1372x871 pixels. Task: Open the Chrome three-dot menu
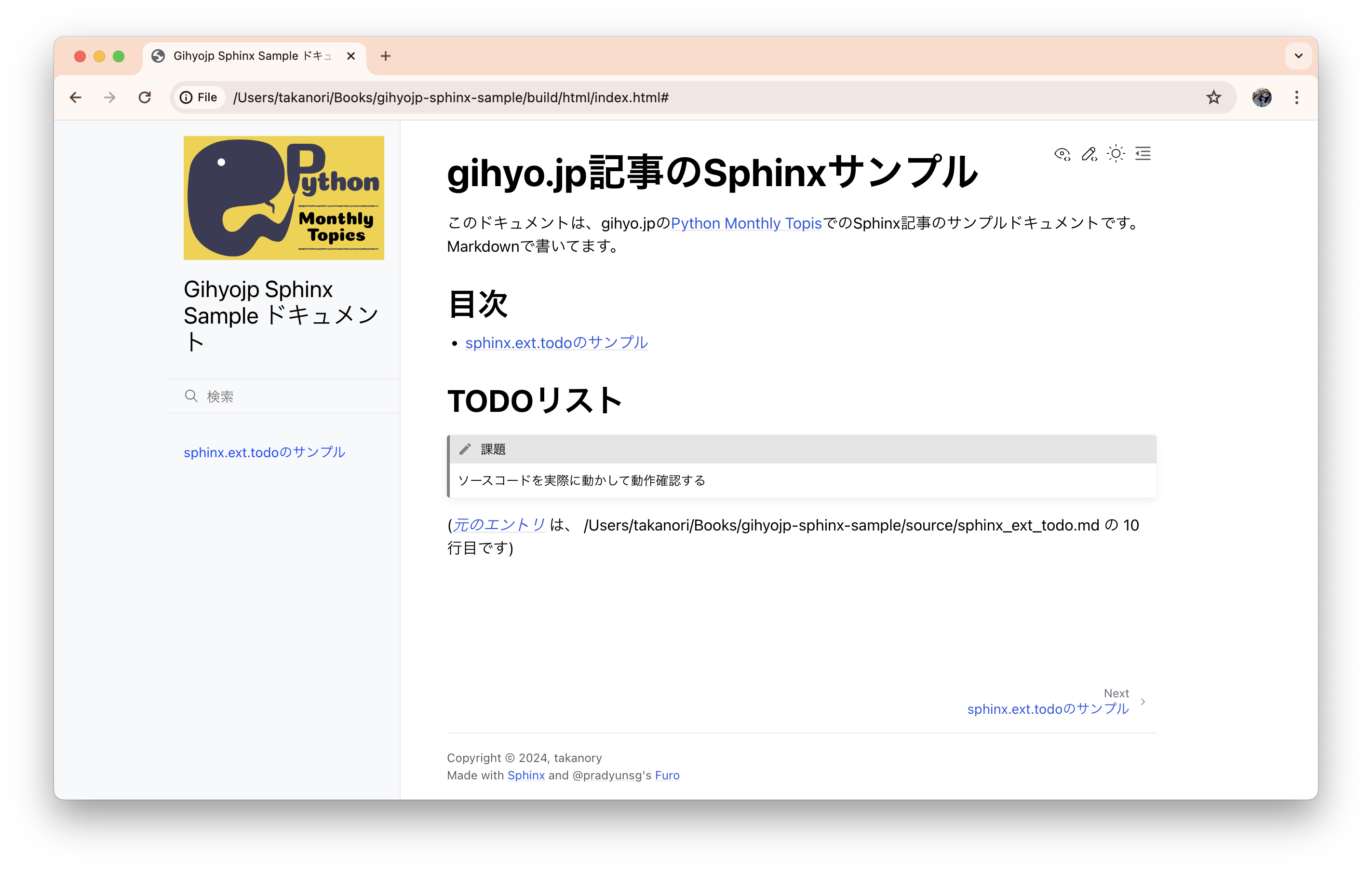click(x=1296, y=97)
